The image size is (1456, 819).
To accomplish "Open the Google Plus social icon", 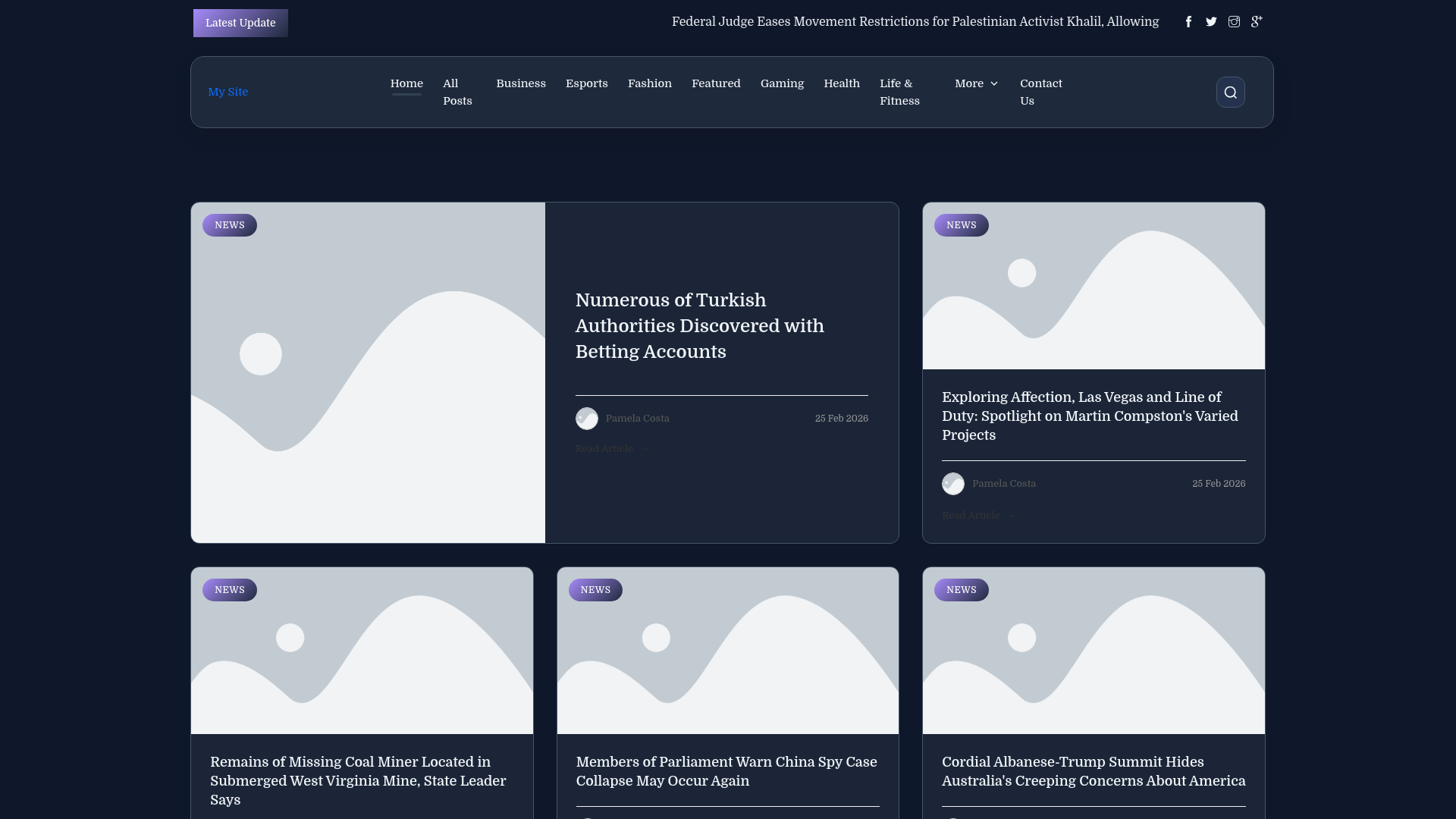I will 1257,22.
